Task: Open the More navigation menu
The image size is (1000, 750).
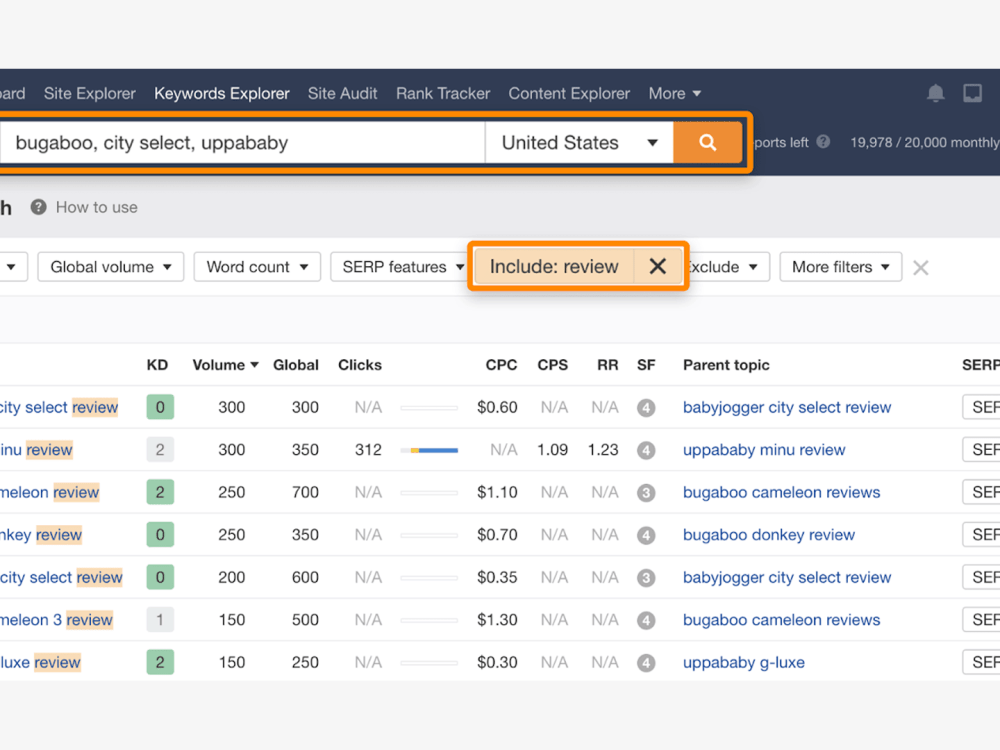Action: click(674, 94)
